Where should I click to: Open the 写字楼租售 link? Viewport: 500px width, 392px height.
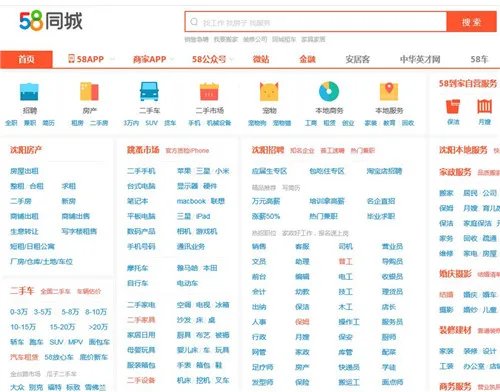pyautogui.click(x=79, y=231)
